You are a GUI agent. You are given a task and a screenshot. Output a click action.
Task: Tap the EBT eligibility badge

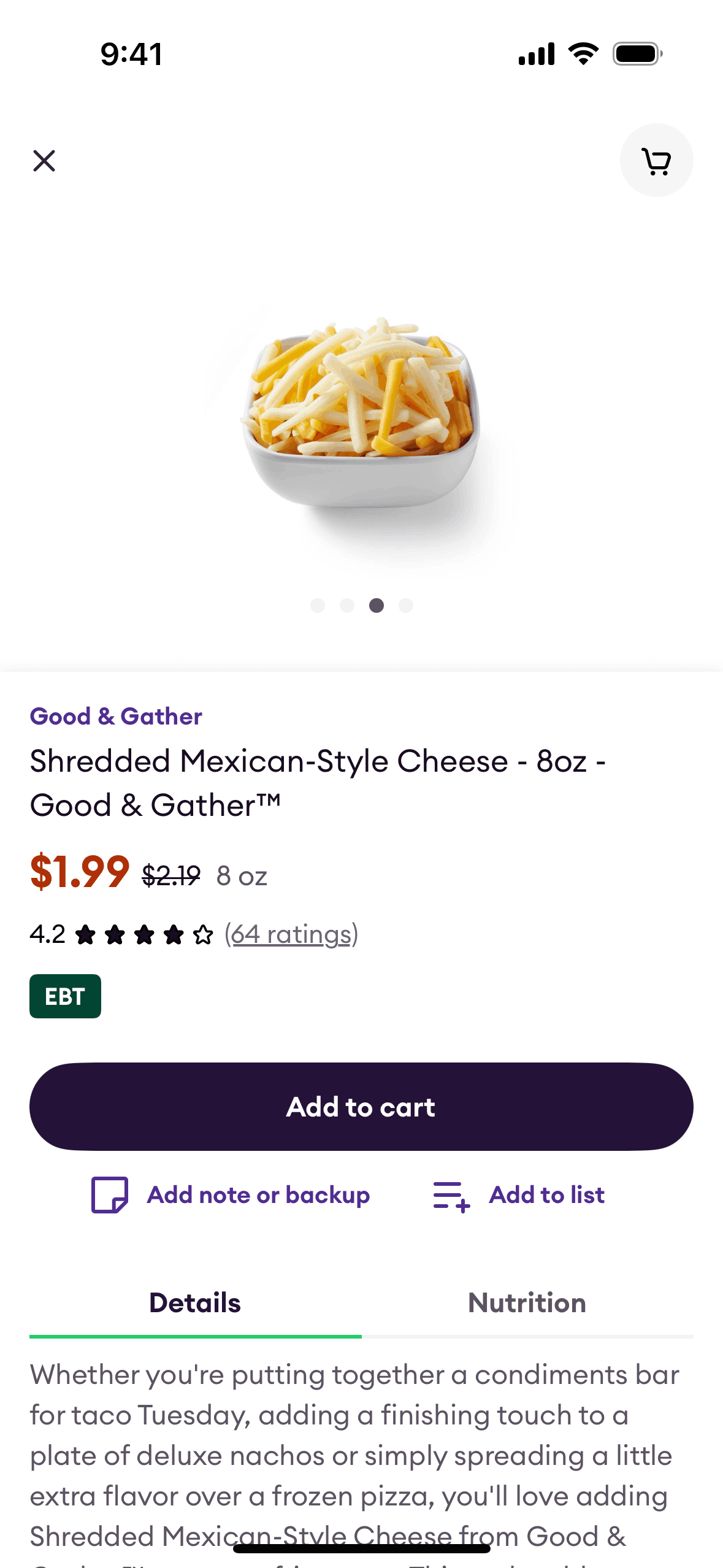65,996
